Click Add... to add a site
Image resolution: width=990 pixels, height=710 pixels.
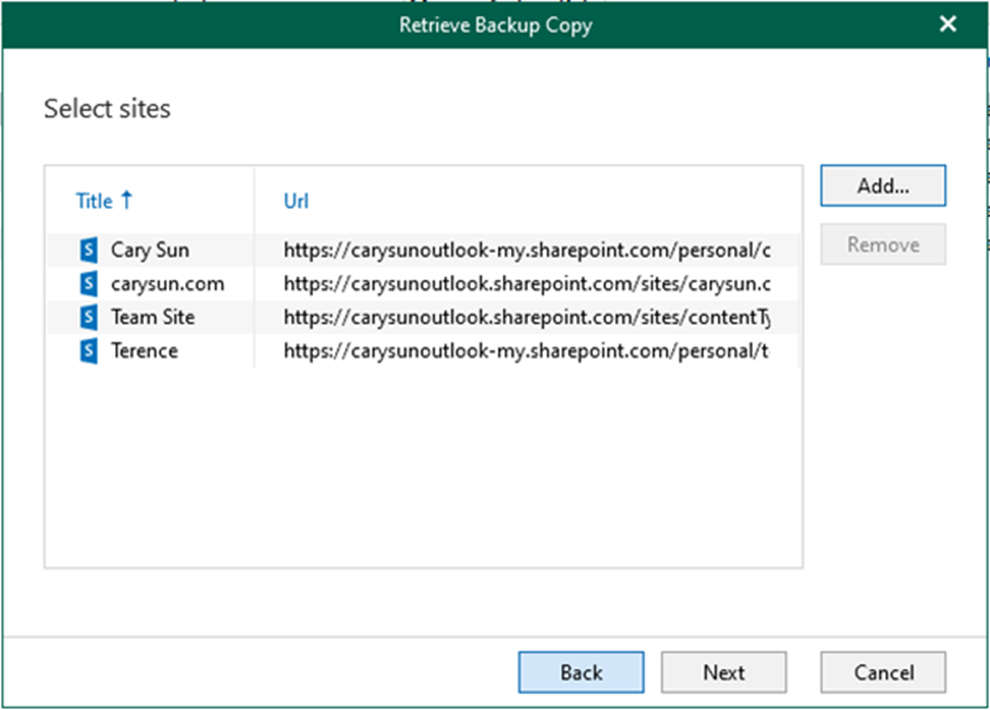(883, 186)
